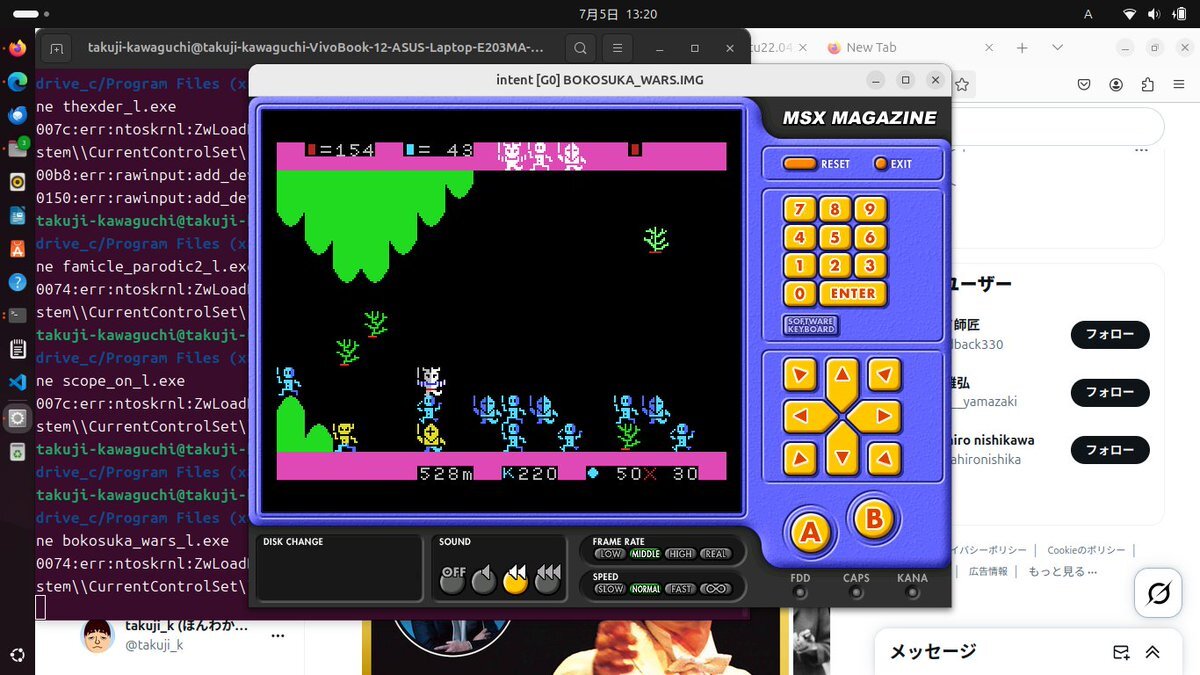Tap numeric keypad button 1
The image size is (1200, 675).
click(799, 266)
